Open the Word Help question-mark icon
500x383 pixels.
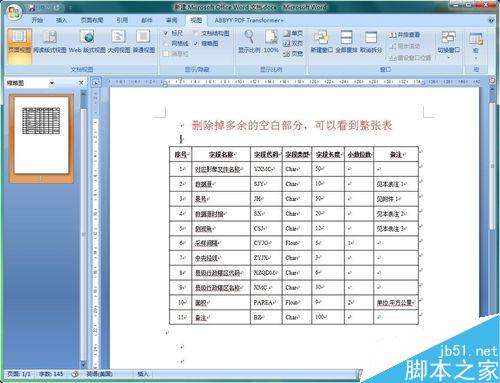point(491,20)
